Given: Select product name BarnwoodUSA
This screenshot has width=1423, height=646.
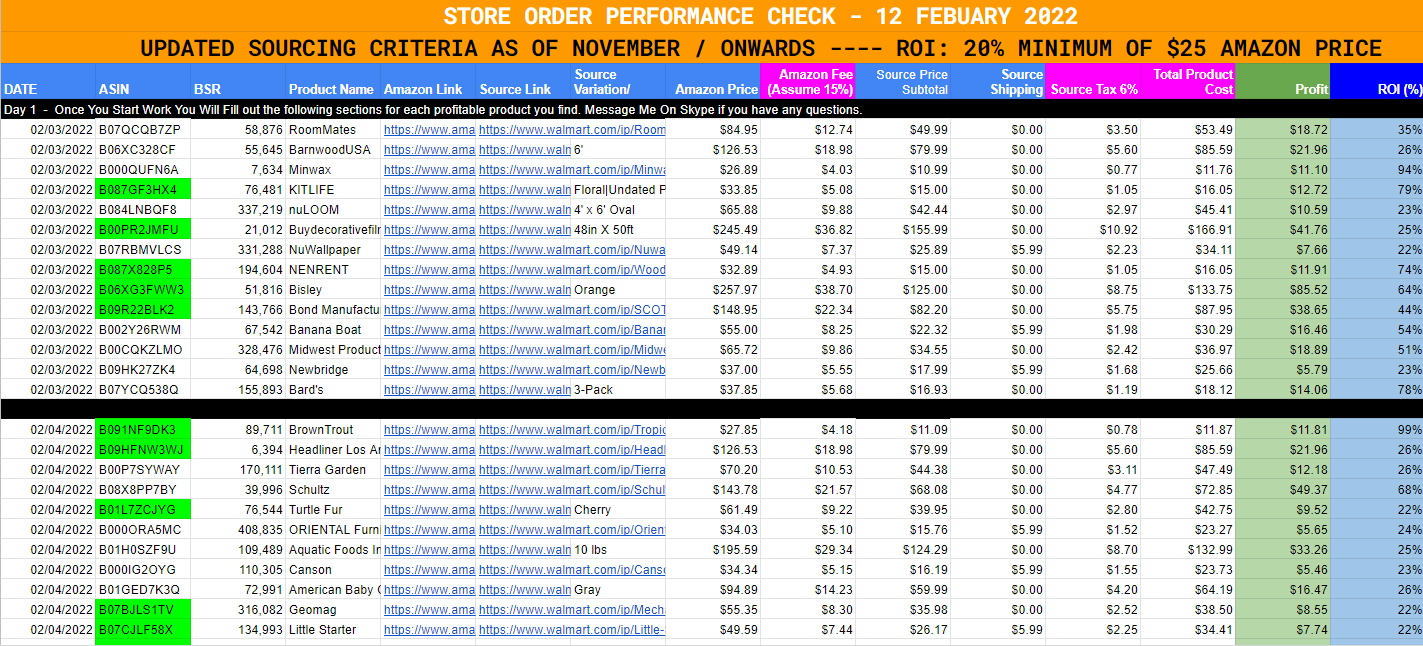Looking at the screenshot, I should (333, 149).
